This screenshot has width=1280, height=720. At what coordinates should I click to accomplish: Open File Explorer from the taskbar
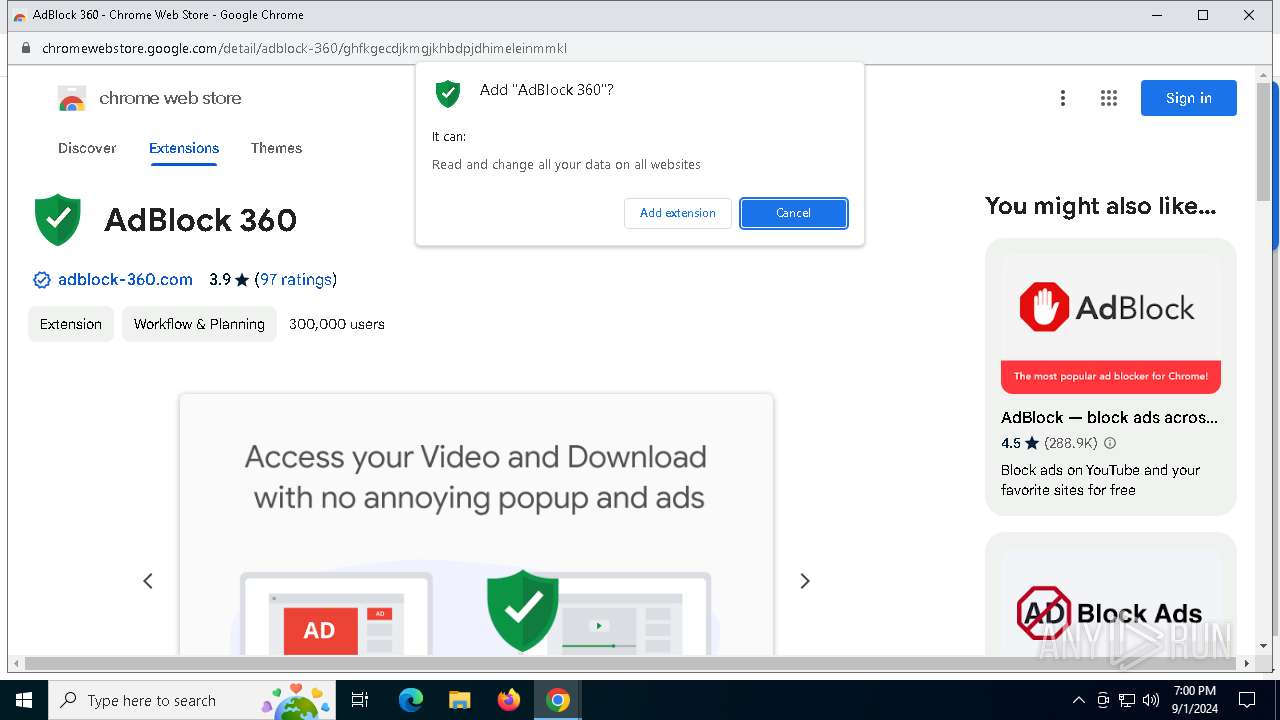tap(460, 700)
